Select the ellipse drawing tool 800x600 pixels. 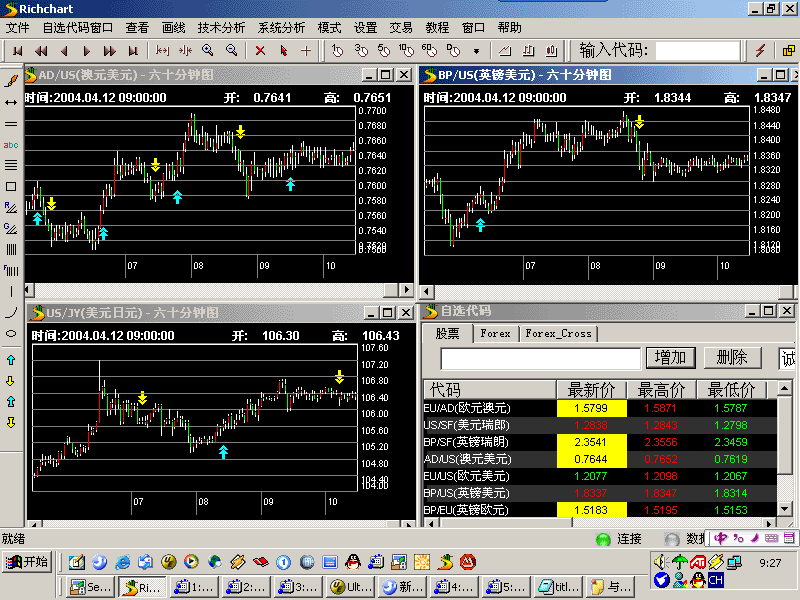[11, 334]
